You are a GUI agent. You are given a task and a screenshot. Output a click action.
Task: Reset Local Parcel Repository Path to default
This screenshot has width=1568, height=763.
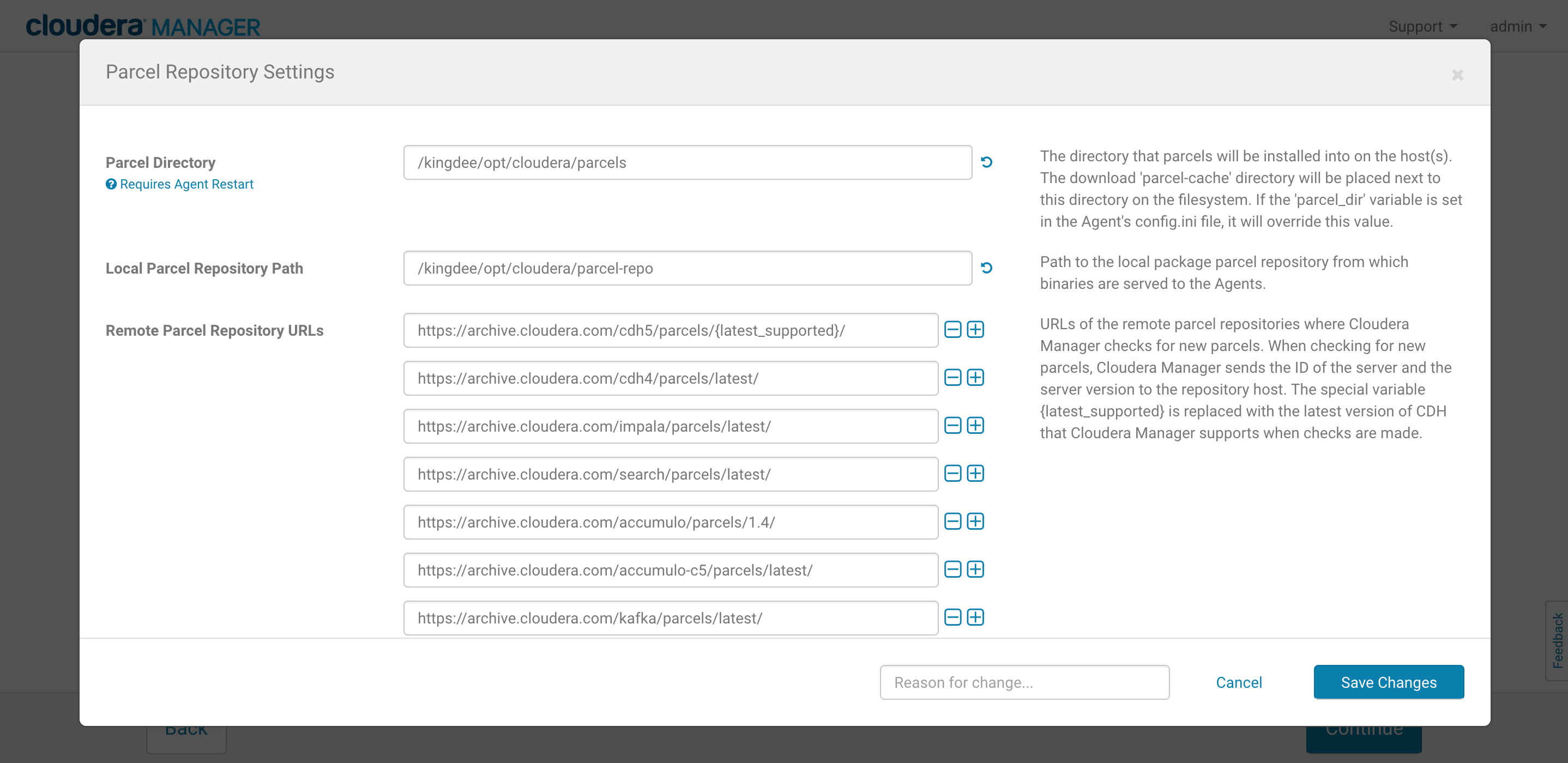pos(987,268)
